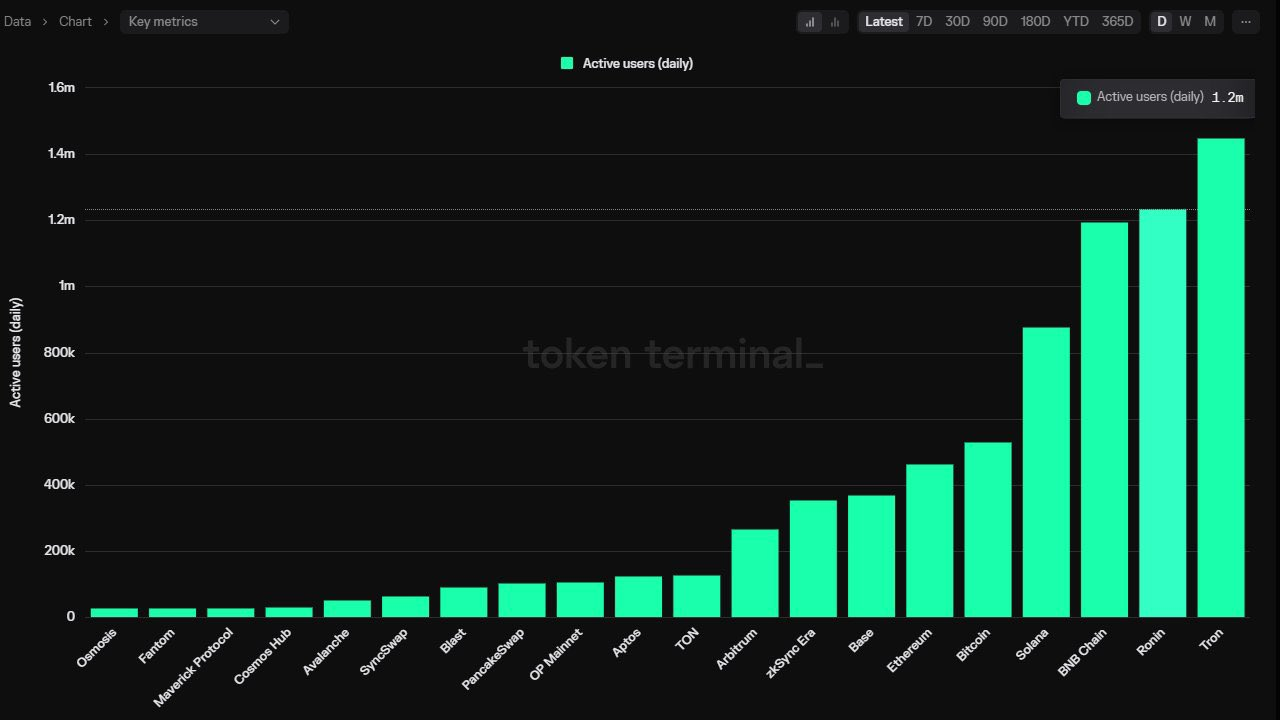
Task: Click the PancakeSwap bar
Action: [x=523, y=600]
